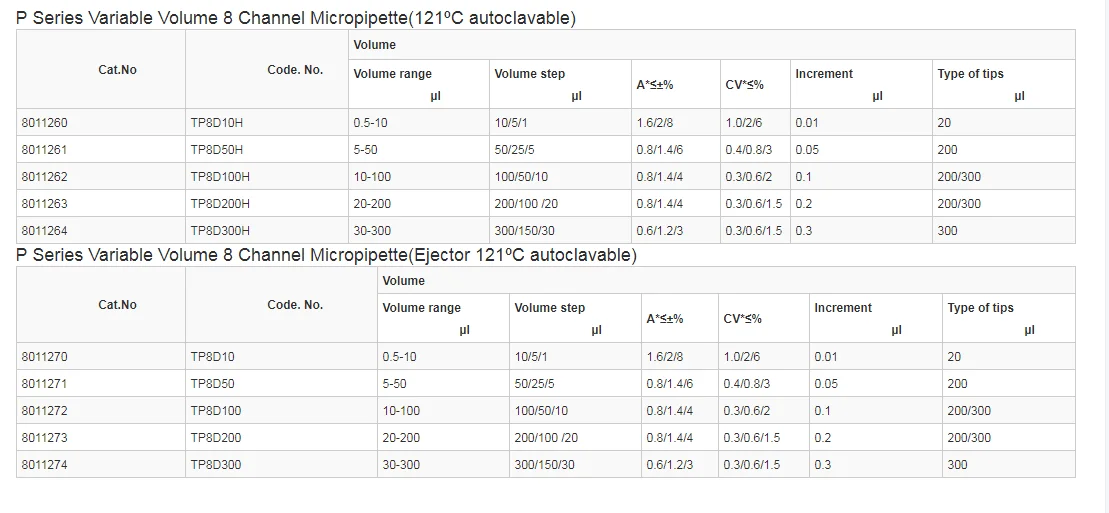This screenshot has height=513, width=1109.
Task: Select catalog number 8011273
Action: [x=44, y=438]
